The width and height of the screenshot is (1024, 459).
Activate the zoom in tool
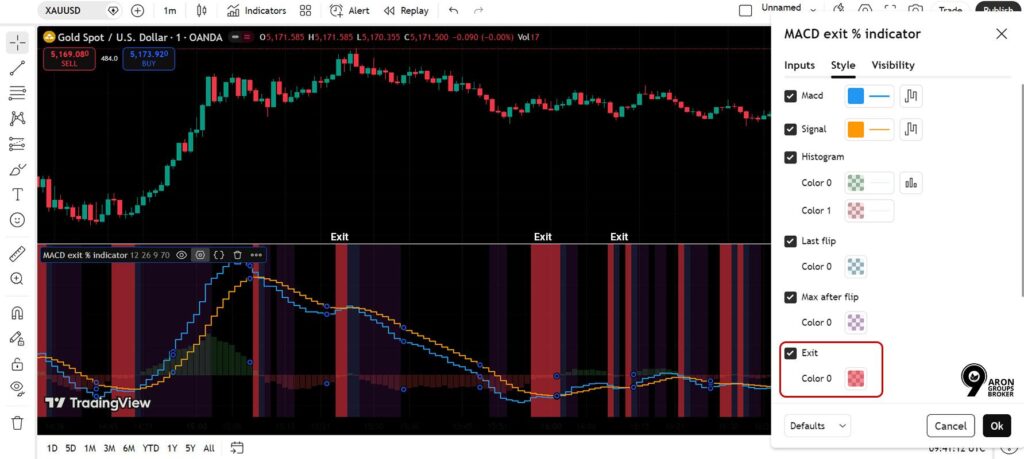point(18,279)
